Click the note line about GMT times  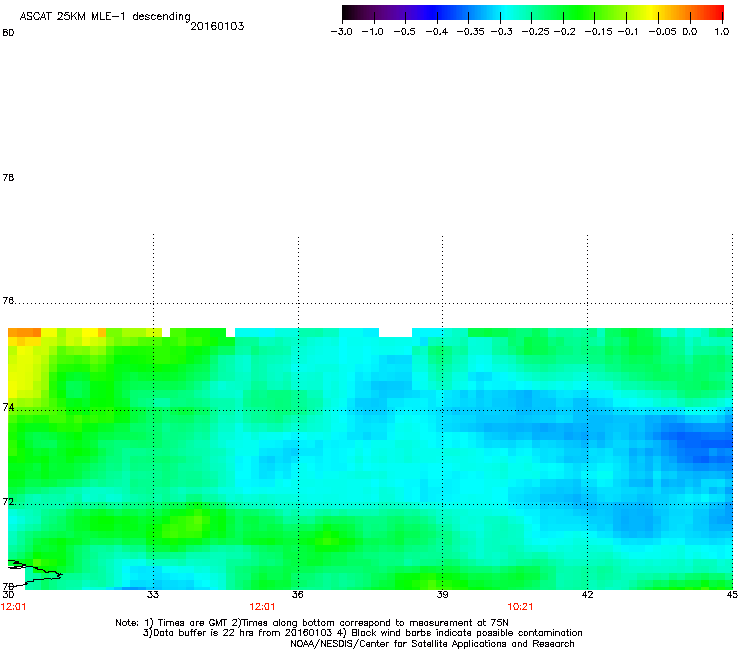(312, 623)
